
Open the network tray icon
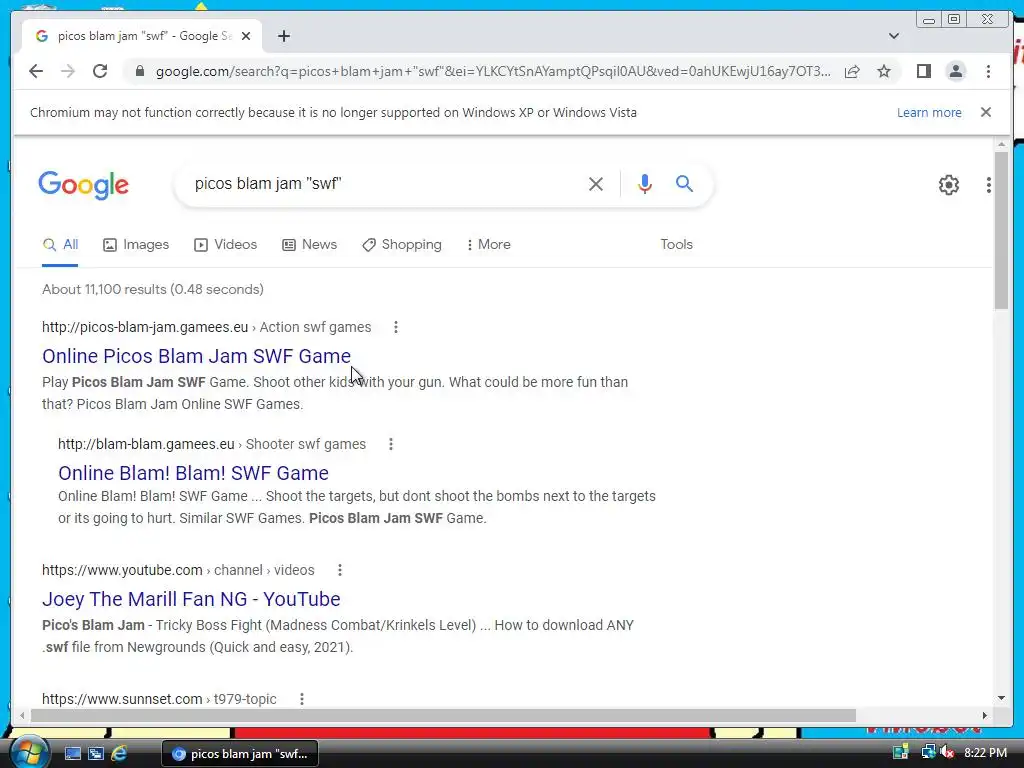[x=927, y=753]
